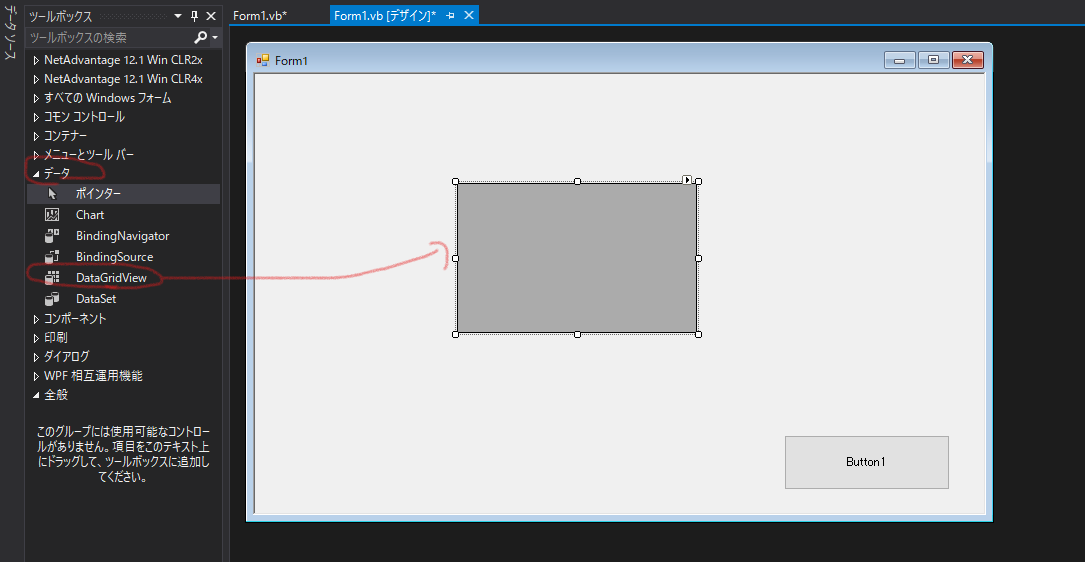
Task: Pin the Form1.vb [デザイン] tab
Action: [451, 16]
